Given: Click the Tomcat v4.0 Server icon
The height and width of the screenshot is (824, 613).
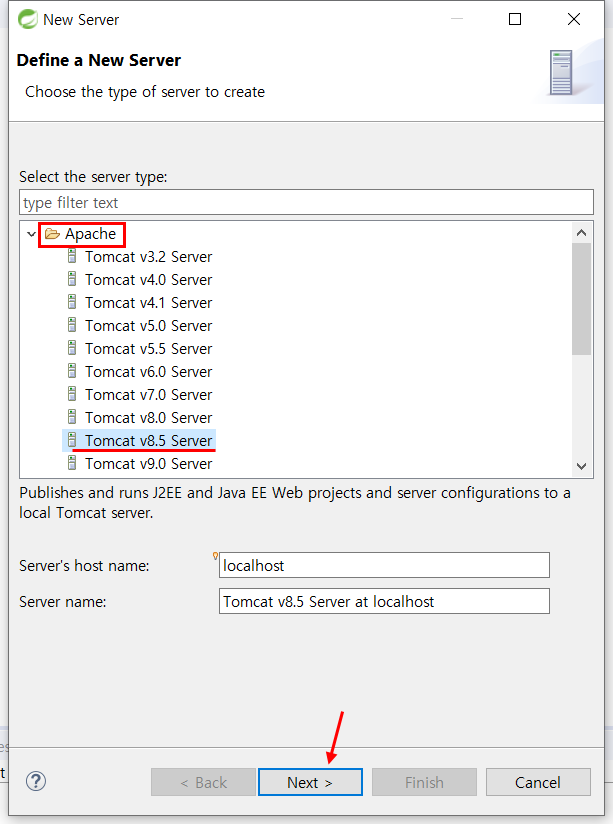Looking at the screenshot, I should coord(72,279).
